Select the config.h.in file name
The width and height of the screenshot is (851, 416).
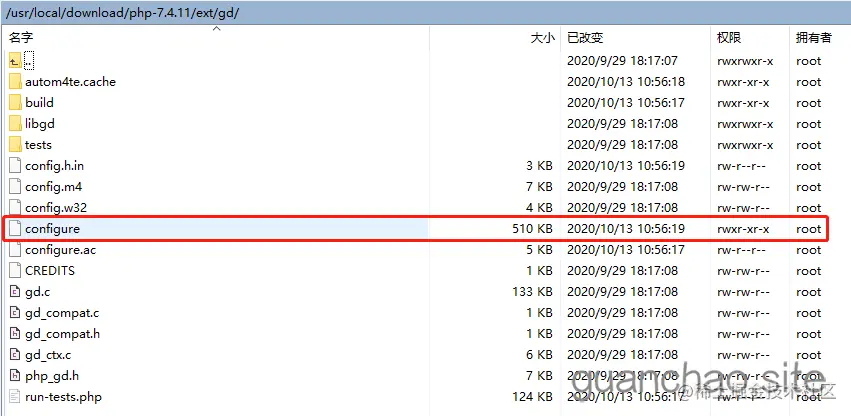[54, 166]
